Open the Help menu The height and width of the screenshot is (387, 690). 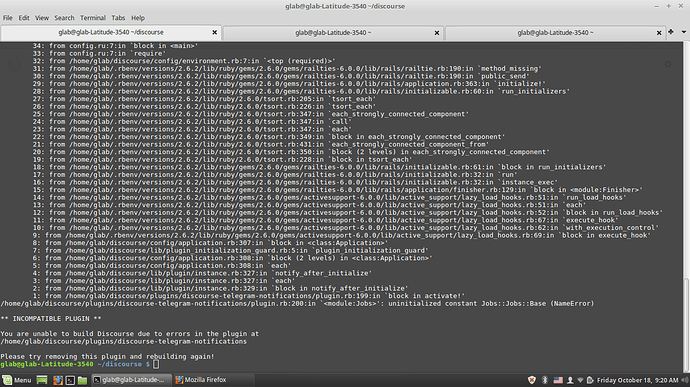[x=138, y=18]
